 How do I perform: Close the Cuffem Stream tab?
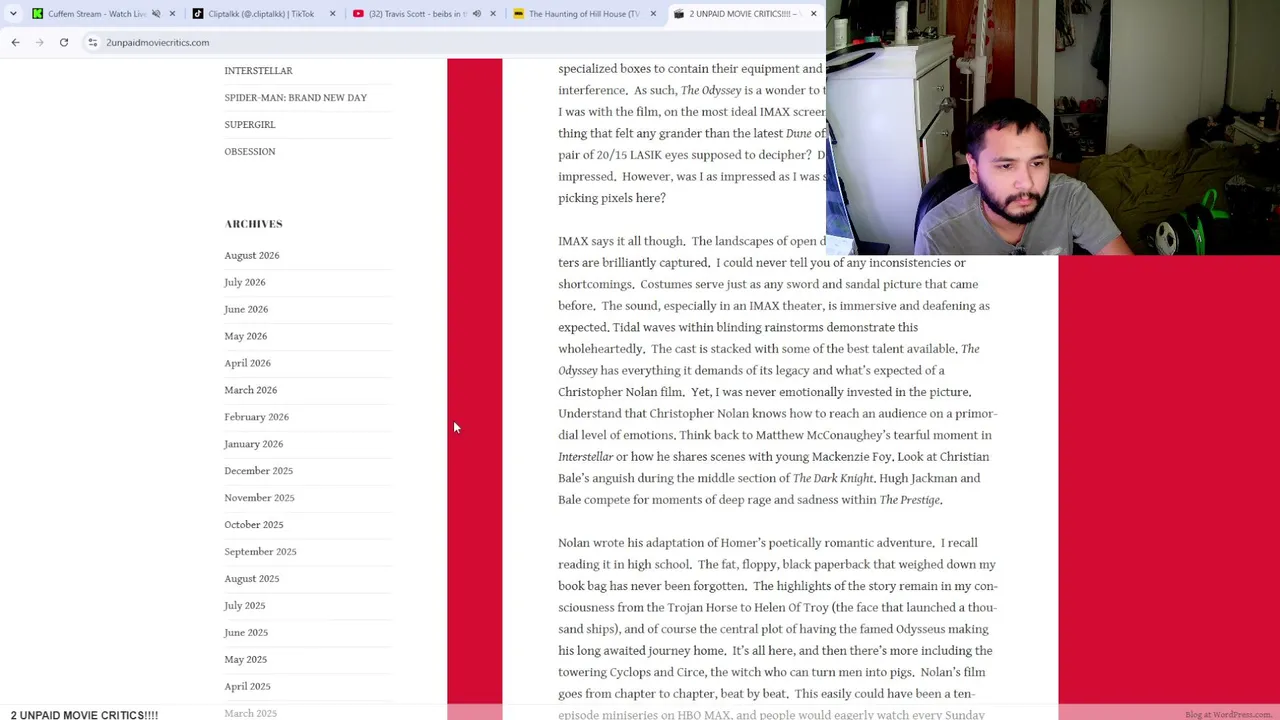click(173, 14)
